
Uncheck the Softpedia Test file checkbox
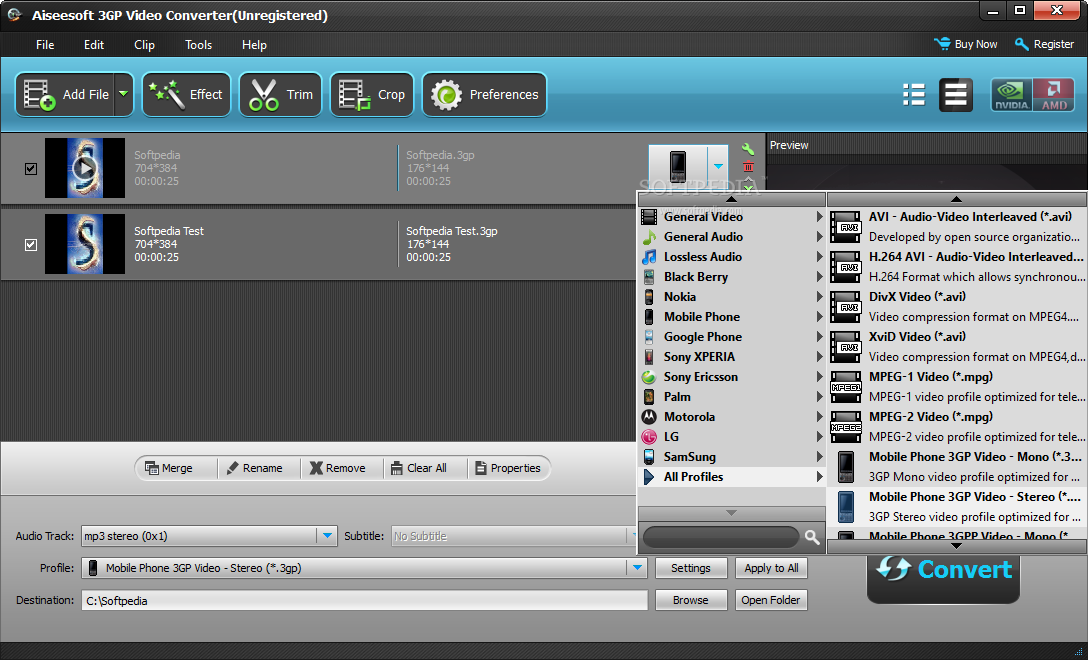pos(31,244)
